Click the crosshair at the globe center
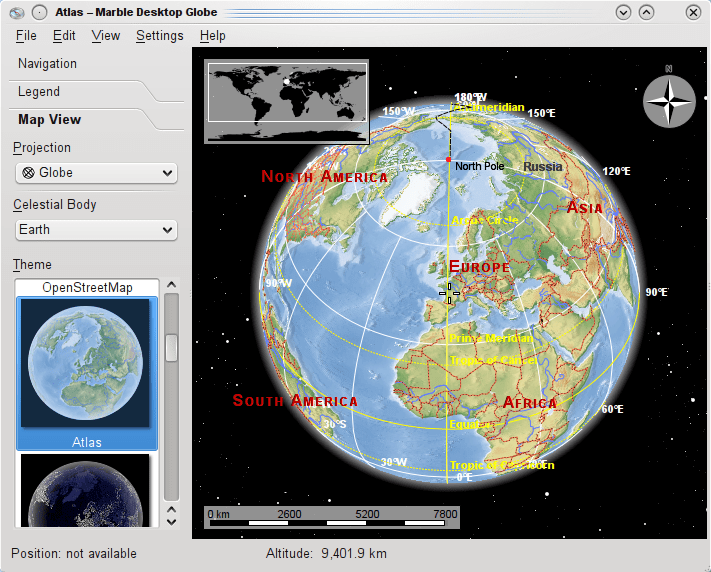711x572 pixels. click(x=449, y=293)
